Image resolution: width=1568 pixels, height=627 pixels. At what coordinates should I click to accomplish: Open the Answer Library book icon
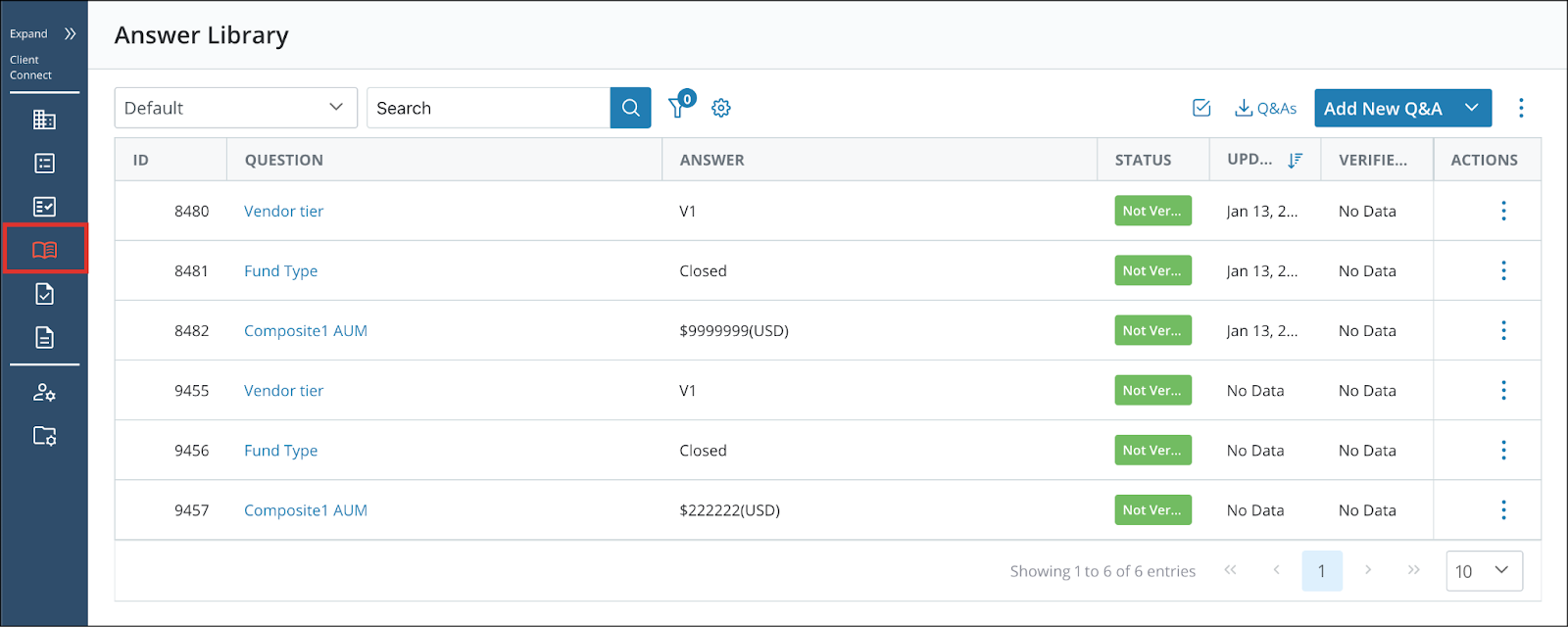click(x=44, y=250)
